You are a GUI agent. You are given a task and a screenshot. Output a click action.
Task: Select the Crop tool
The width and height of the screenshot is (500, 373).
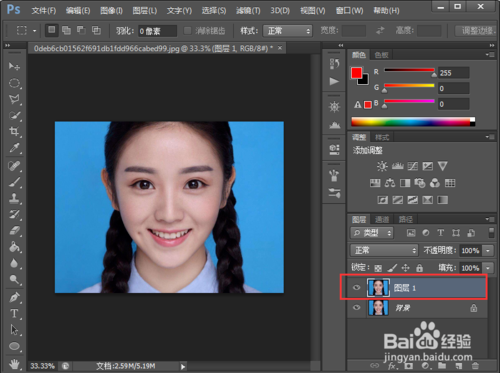14,131
